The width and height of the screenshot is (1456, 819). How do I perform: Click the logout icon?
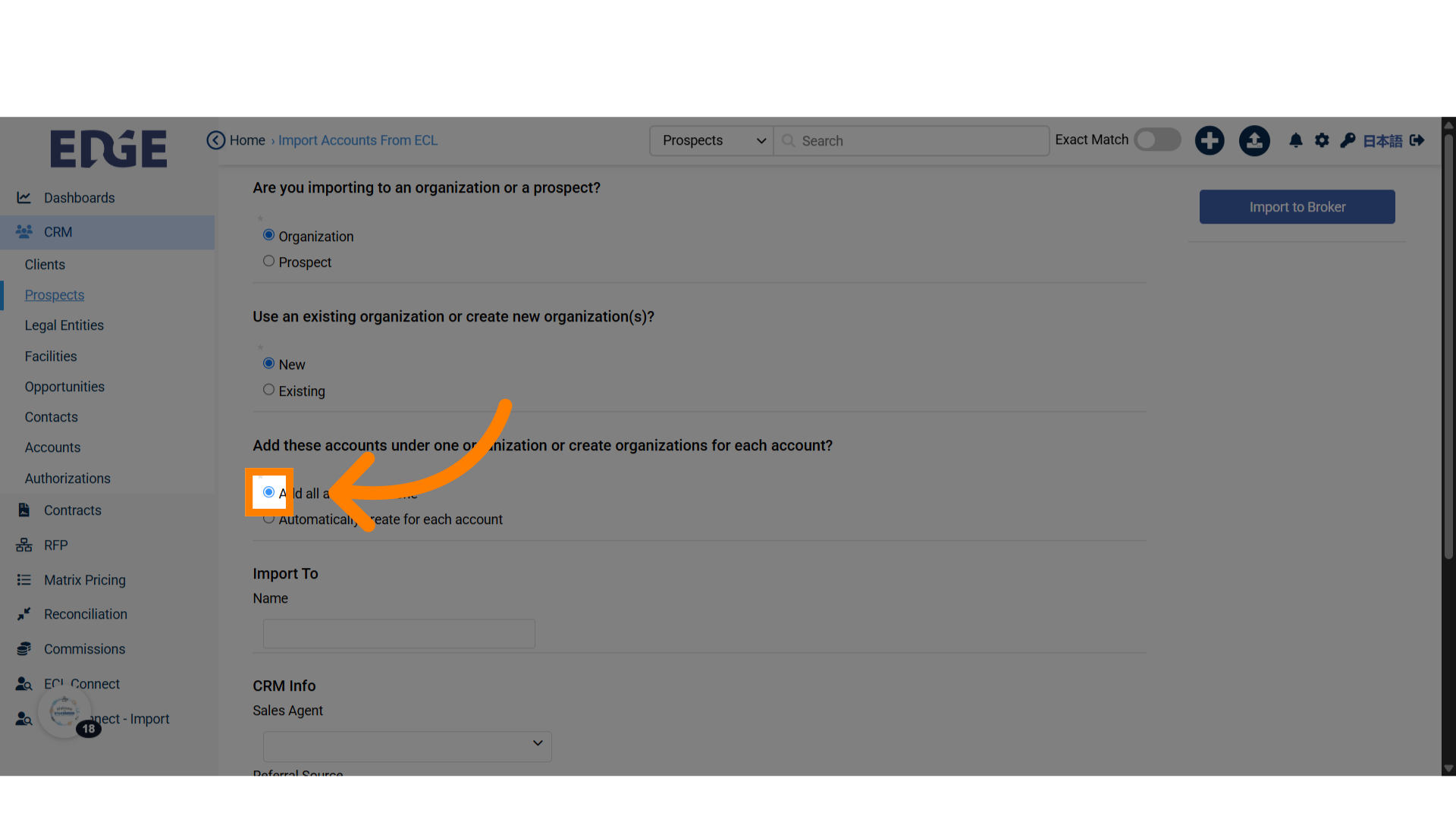(1417, 140)
